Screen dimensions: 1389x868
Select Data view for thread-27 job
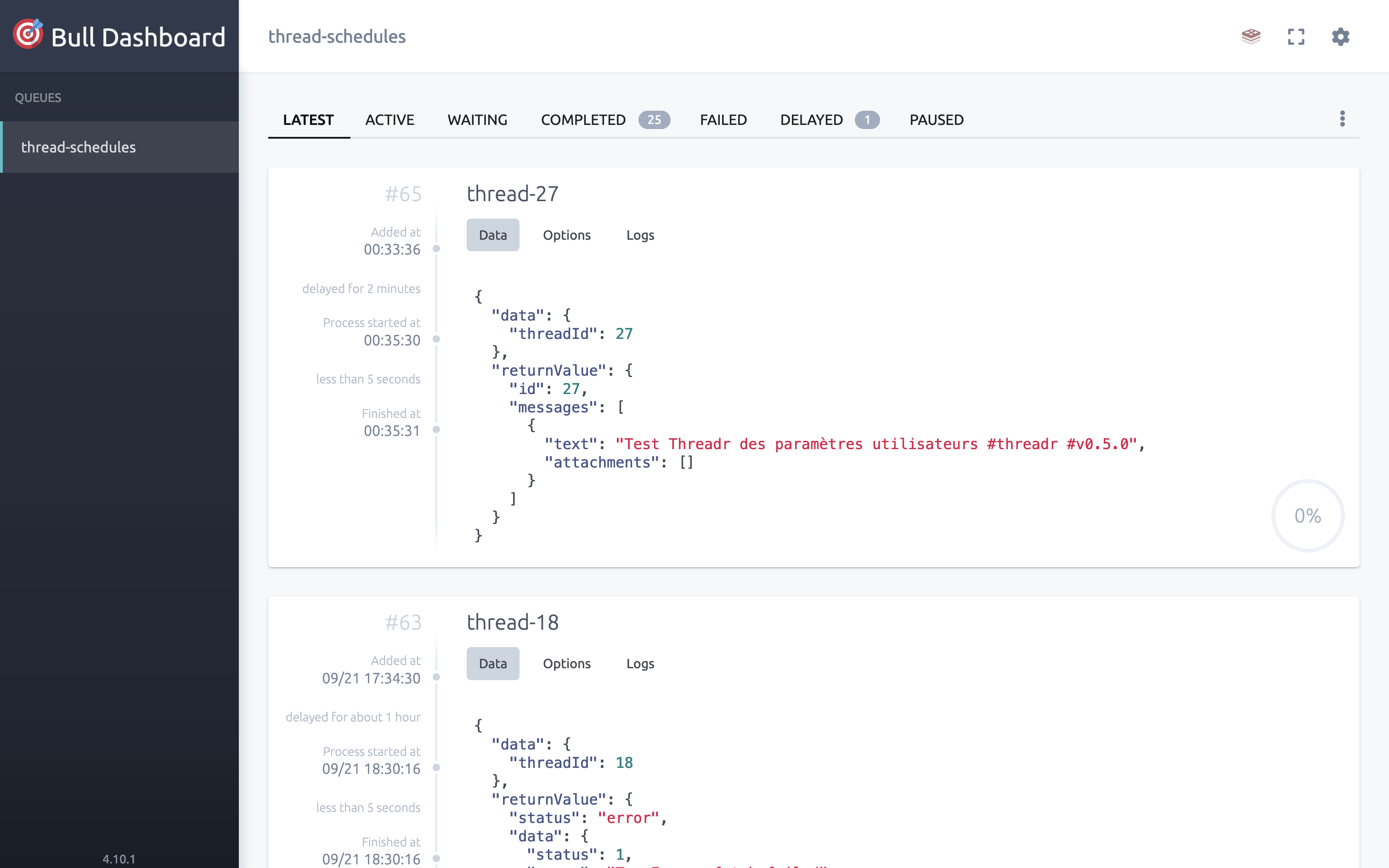point(492,235)
